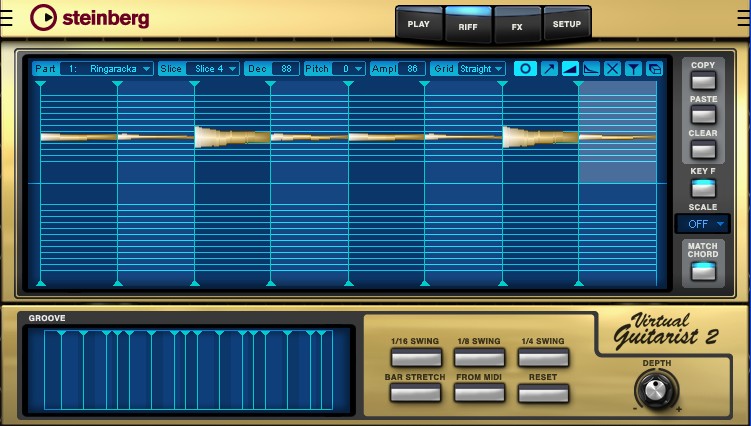Apply 1/8 SWING to the groove
This screenshot has height=426, width=751.
click(479, 357)
